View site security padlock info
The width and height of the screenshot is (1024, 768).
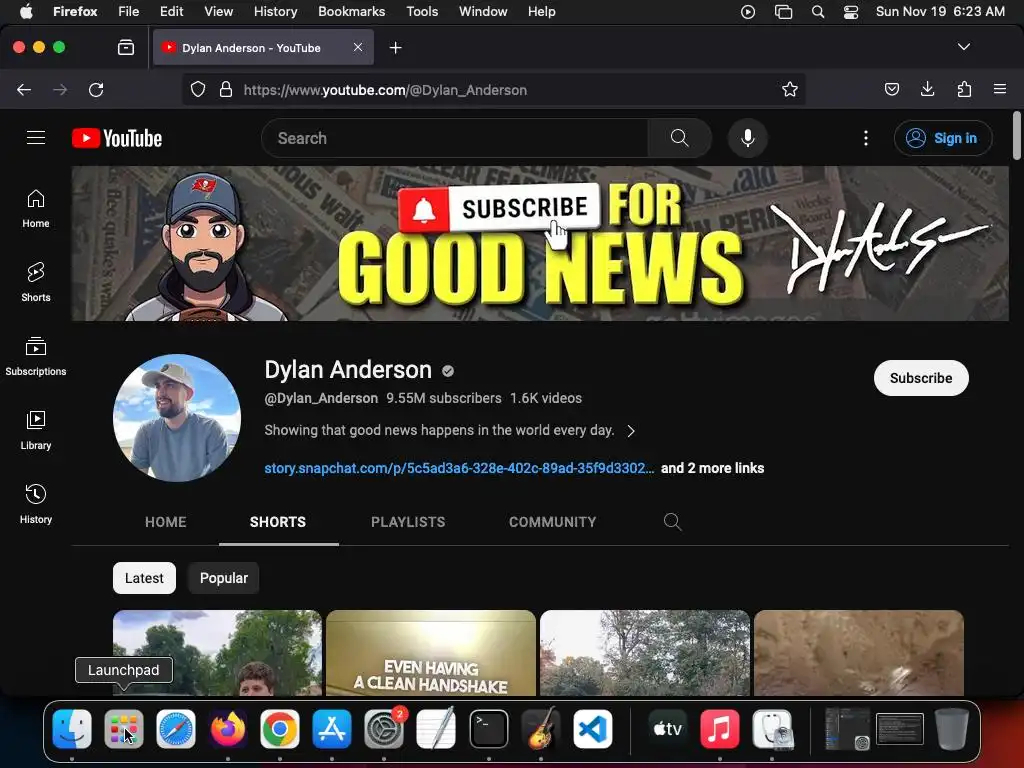[226, 89]
